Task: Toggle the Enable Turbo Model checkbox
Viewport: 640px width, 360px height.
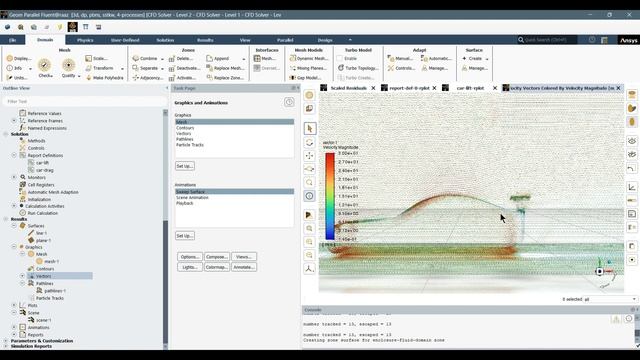Action: click(x=340, y=58)
